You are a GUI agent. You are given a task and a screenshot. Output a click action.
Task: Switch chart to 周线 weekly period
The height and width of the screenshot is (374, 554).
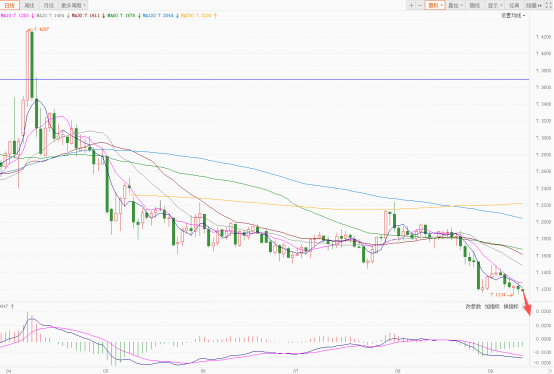[x=29, y=5]
